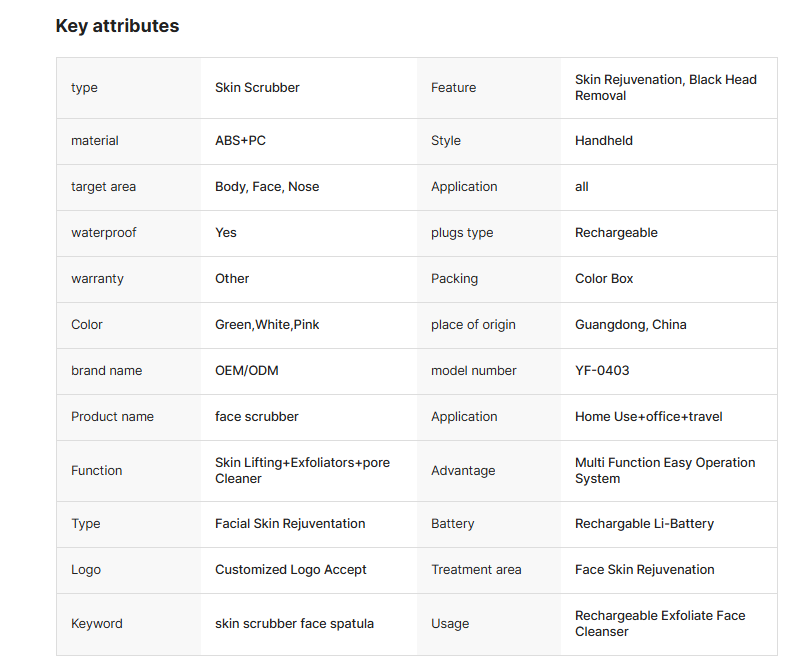
Task: Click the "Home Use+office+travel" application value
Action: [x=648, y=417]
